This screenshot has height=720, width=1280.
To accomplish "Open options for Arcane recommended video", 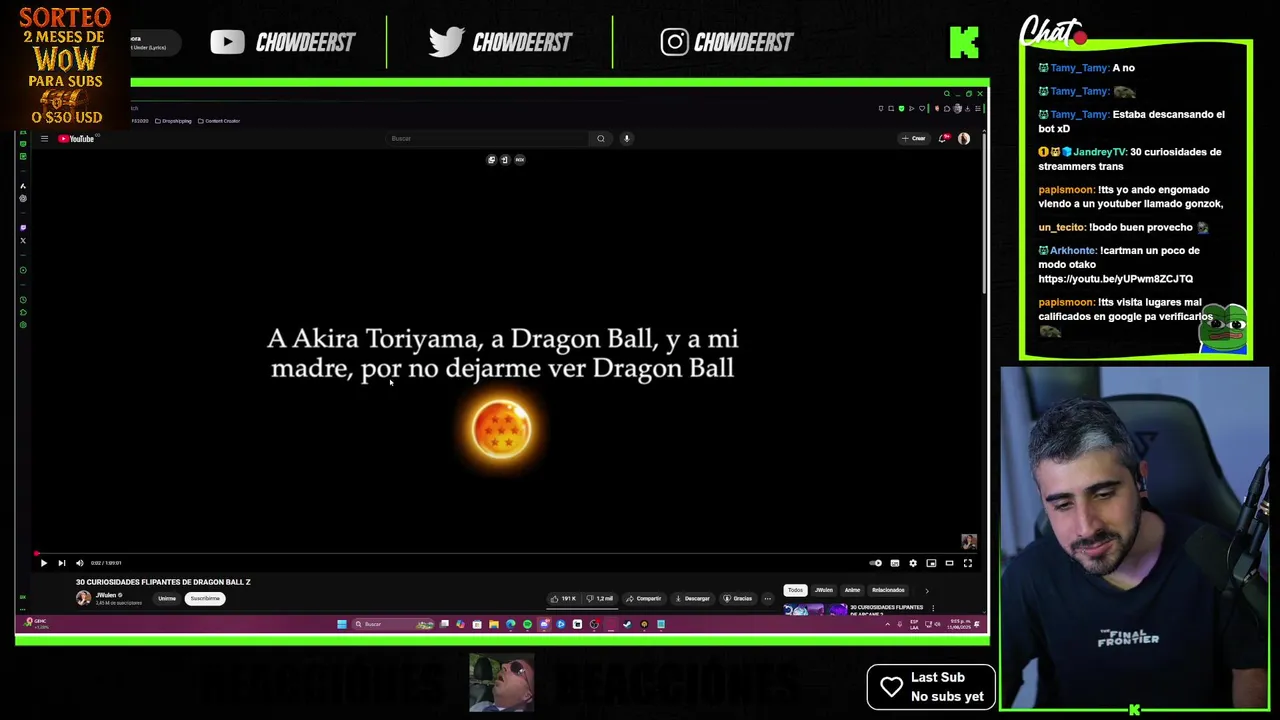I will [x=933, y=608].
